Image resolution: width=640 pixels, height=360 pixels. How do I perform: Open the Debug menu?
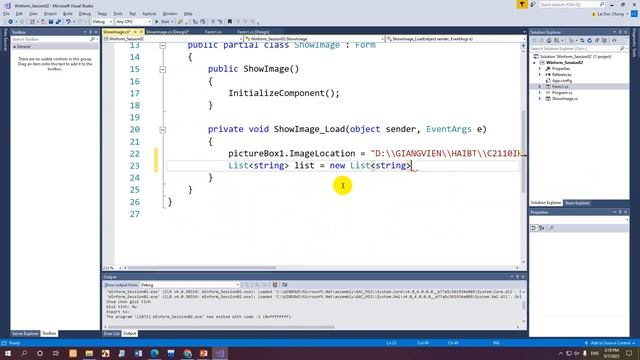click(84, 13)
